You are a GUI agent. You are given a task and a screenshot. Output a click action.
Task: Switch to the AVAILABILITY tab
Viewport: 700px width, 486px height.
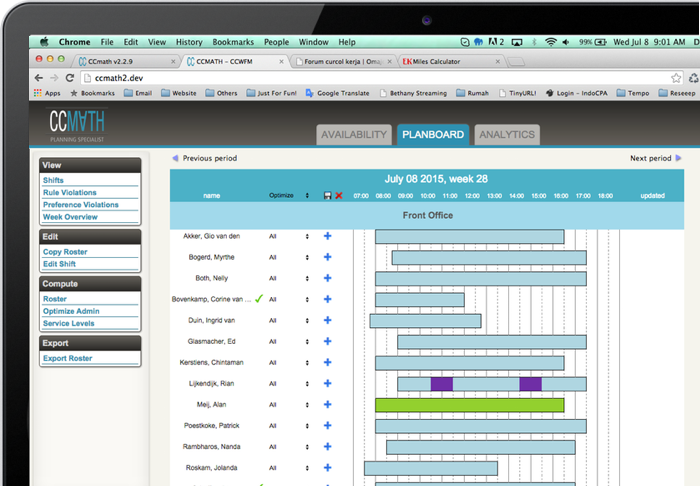coord(354,135)
